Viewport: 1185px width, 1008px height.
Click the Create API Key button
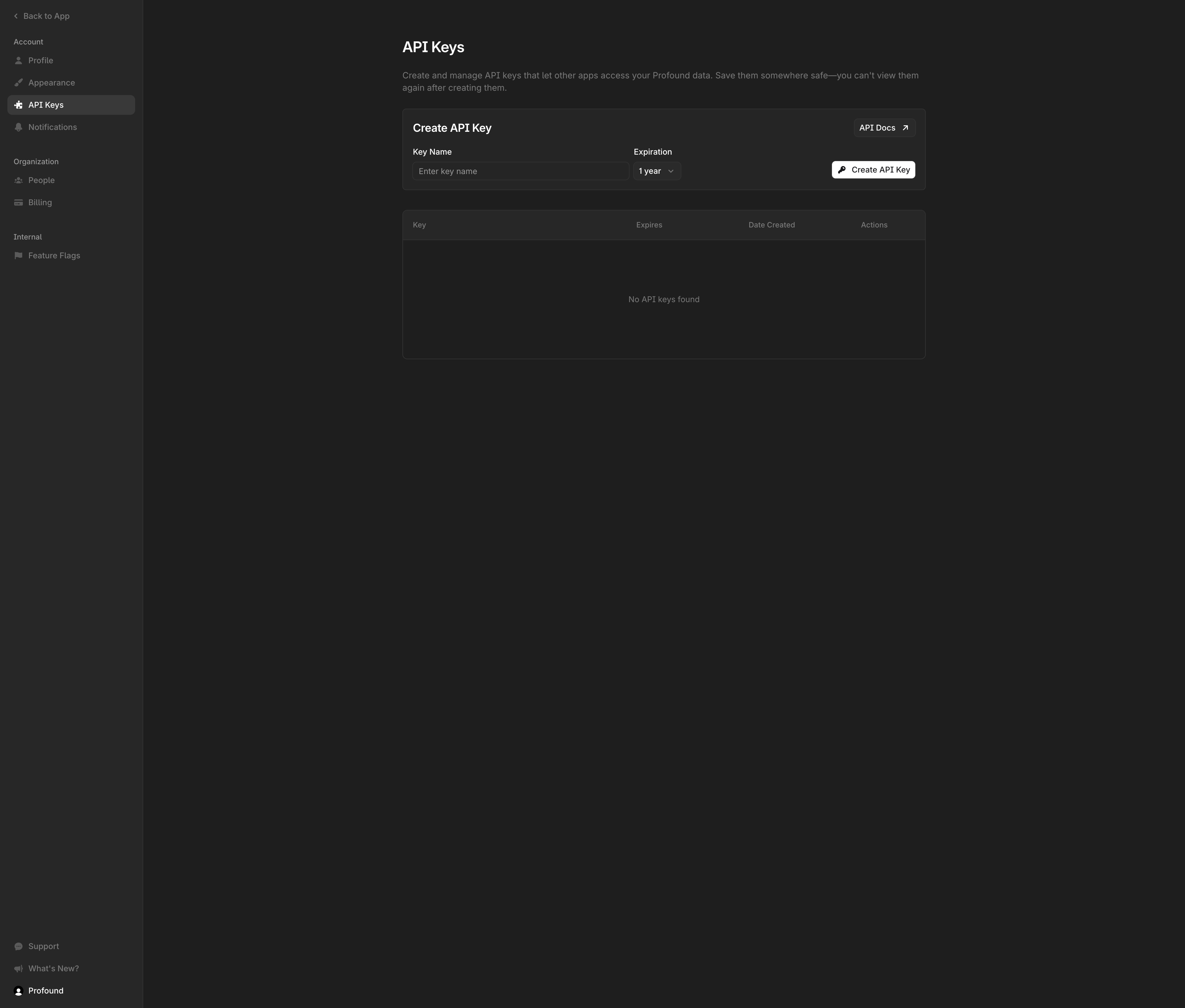click(873, 169)
